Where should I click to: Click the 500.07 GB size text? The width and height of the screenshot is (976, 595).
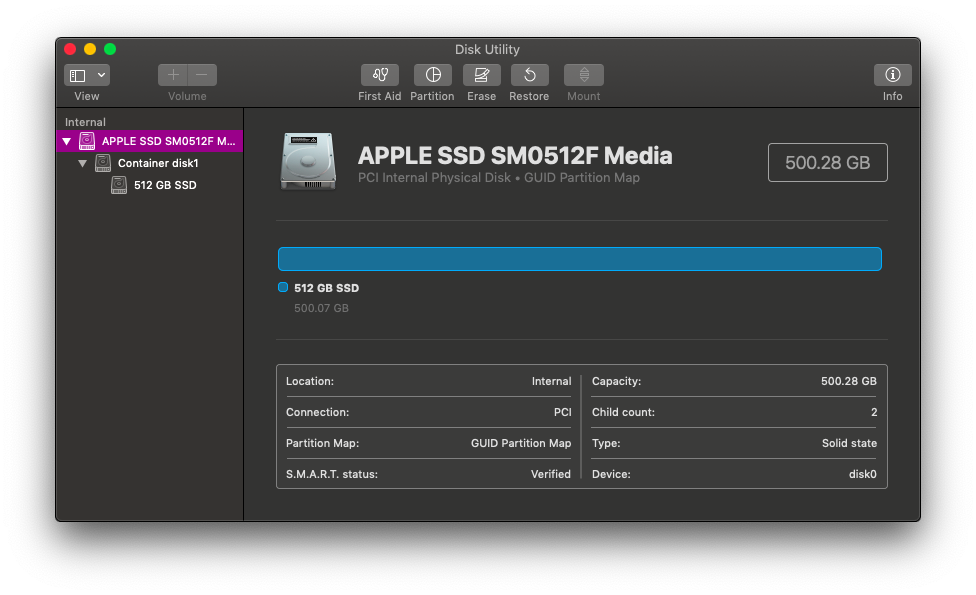click(x=321, y=308)
